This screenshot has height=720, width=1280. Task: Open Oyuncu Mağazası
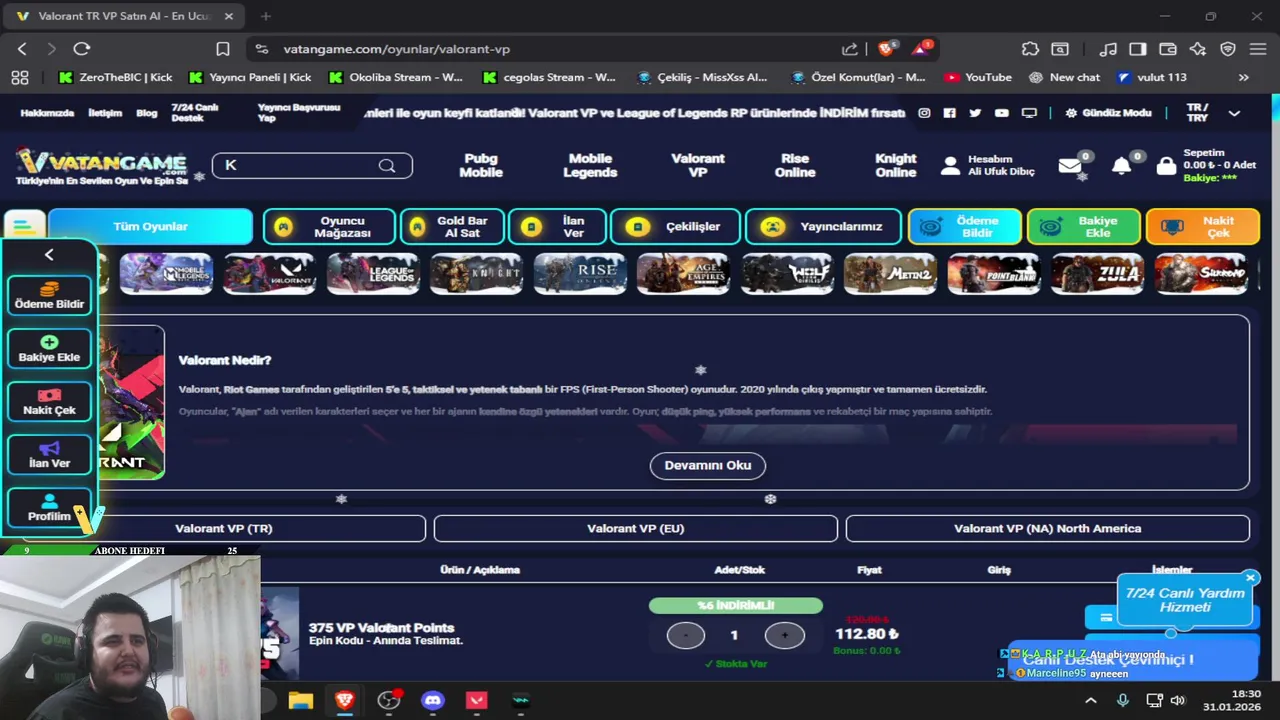point(329,227)
